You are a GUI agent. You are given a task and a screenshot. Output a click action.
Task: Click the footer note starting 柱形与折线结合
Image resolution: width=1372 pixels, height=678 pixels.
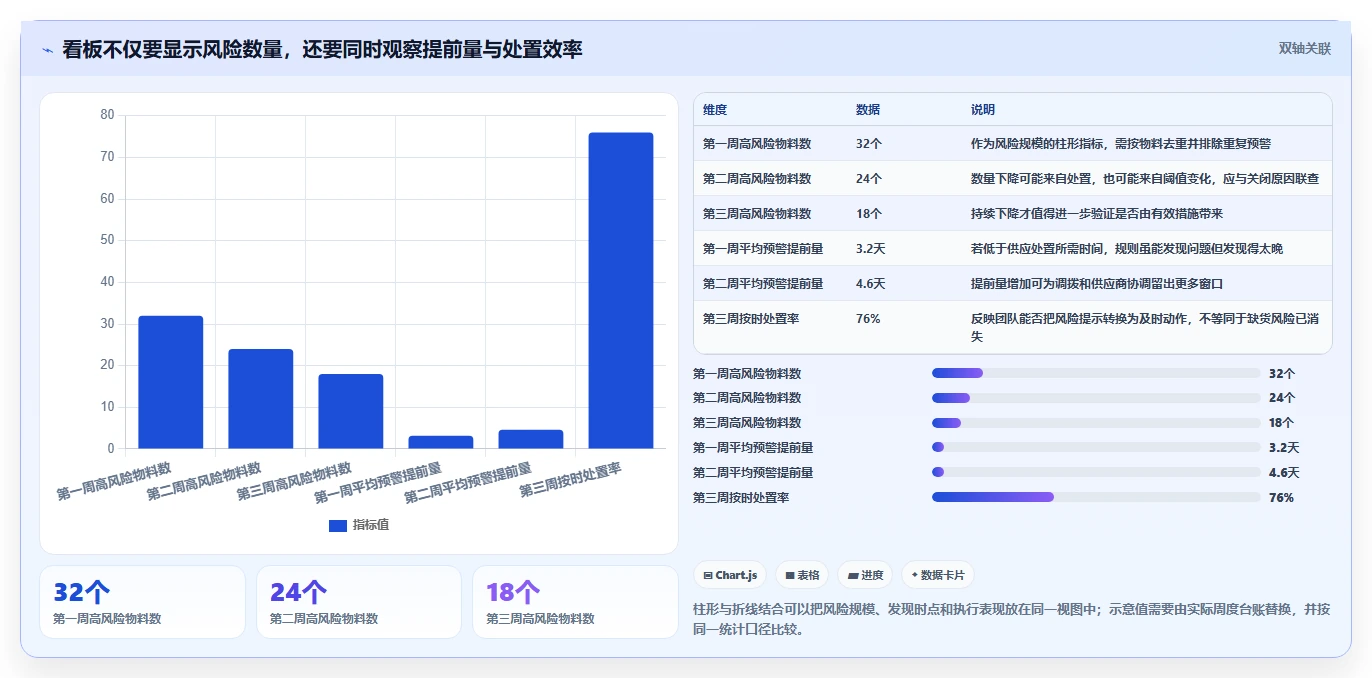coord(1012,619)
